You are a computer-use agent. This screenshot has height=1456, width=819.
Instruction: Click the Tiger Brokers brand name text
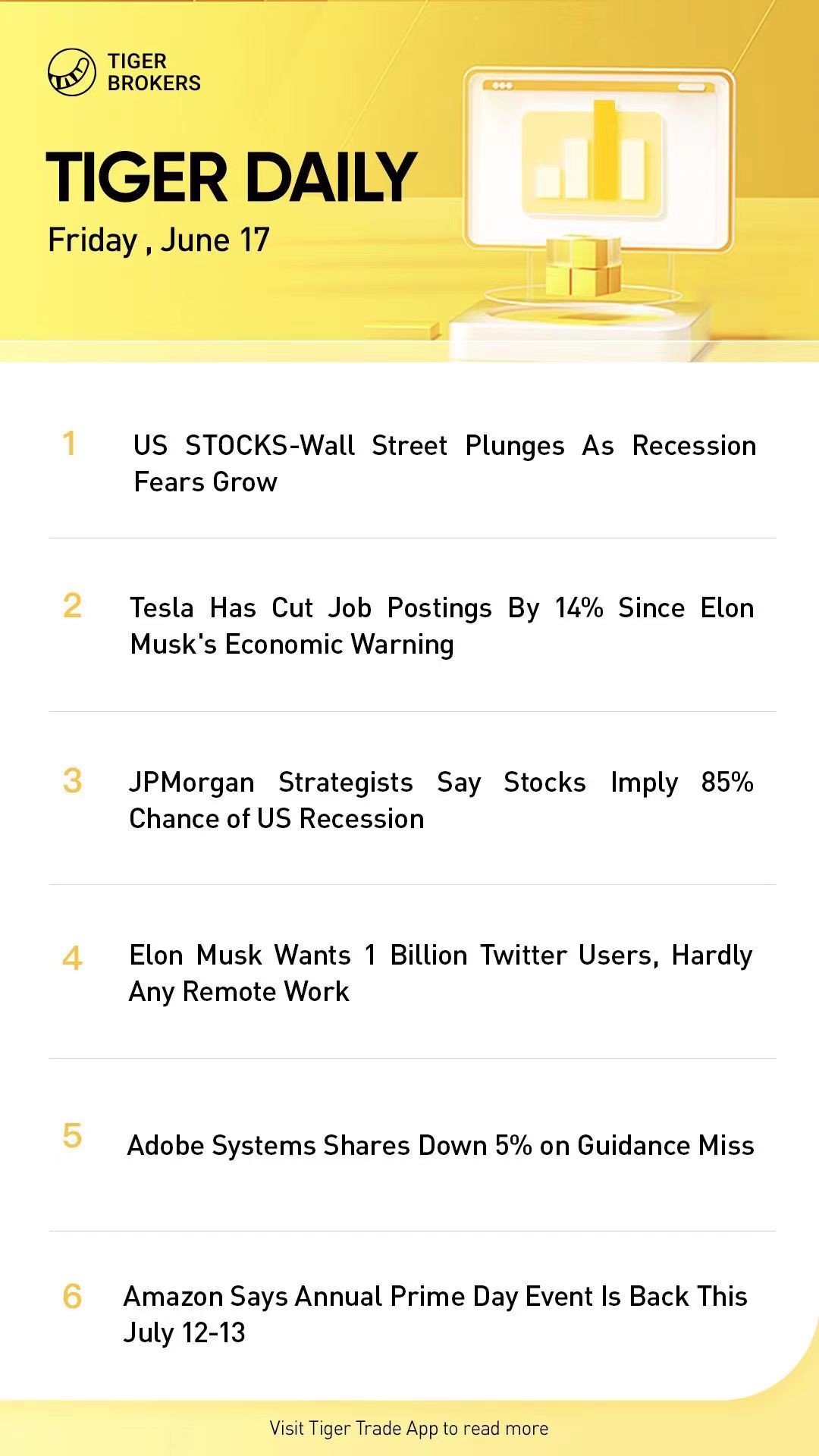tap(154, 73)
